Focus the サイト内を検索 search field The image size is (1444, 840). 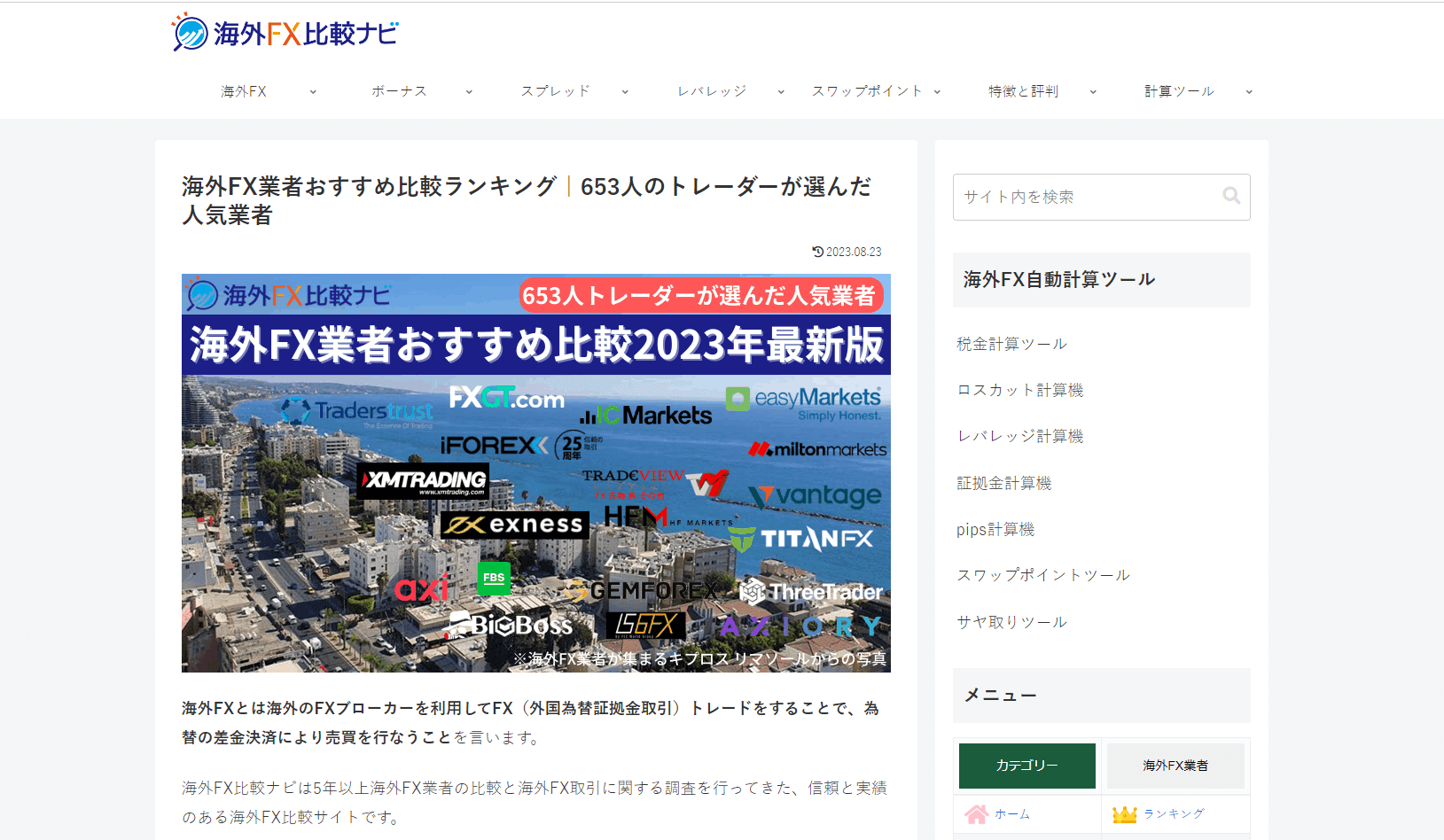(1101, 197)
